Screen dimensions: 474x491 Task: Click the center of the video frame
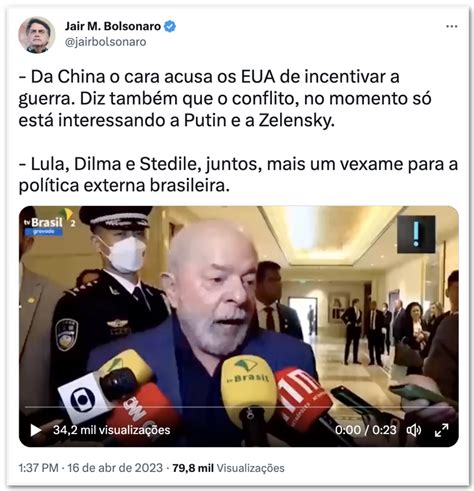(239, 326)
